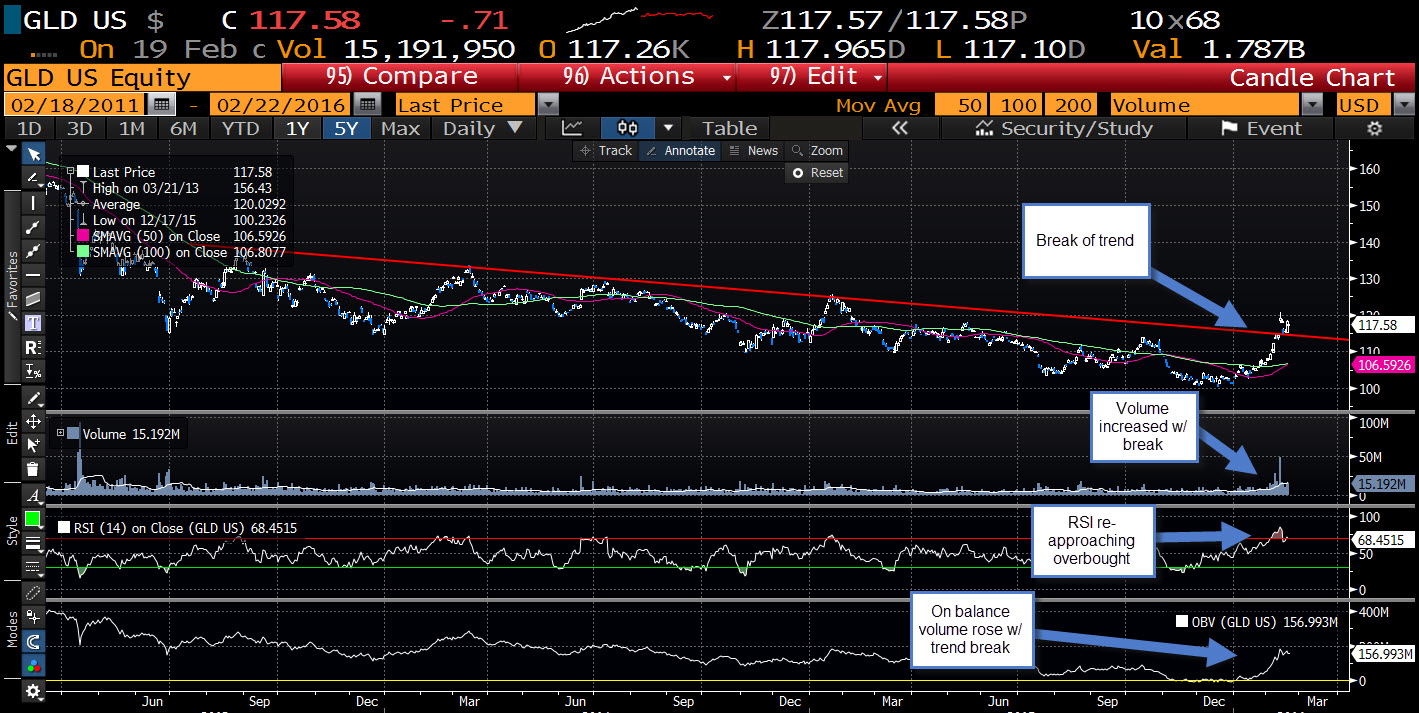
Task: Select the horizontal line drawing tool
Action: click(x=33, y=274)
